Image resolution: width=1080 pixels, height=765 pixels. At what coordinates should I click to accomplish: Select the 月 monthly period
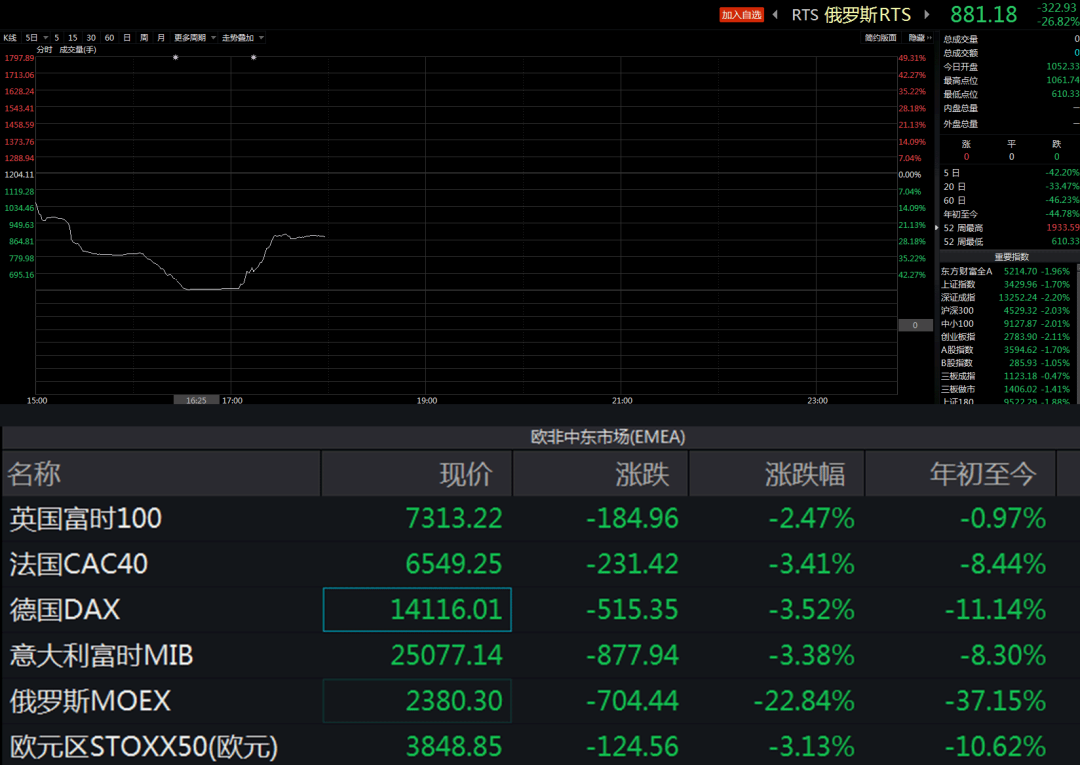click(160, 38)
